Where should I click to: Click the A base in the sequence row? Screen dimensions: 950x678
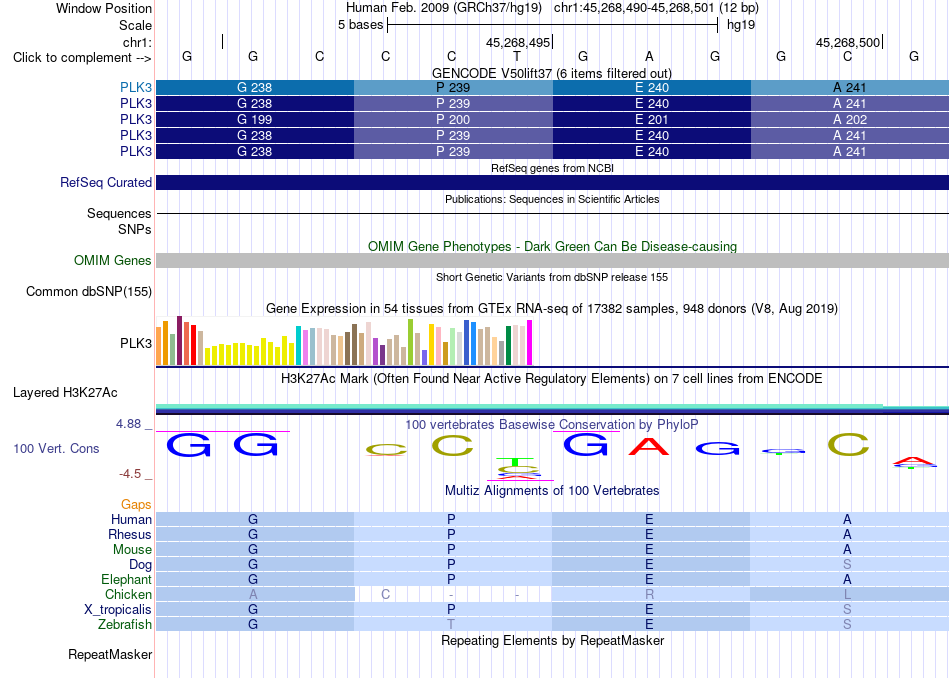649,56
